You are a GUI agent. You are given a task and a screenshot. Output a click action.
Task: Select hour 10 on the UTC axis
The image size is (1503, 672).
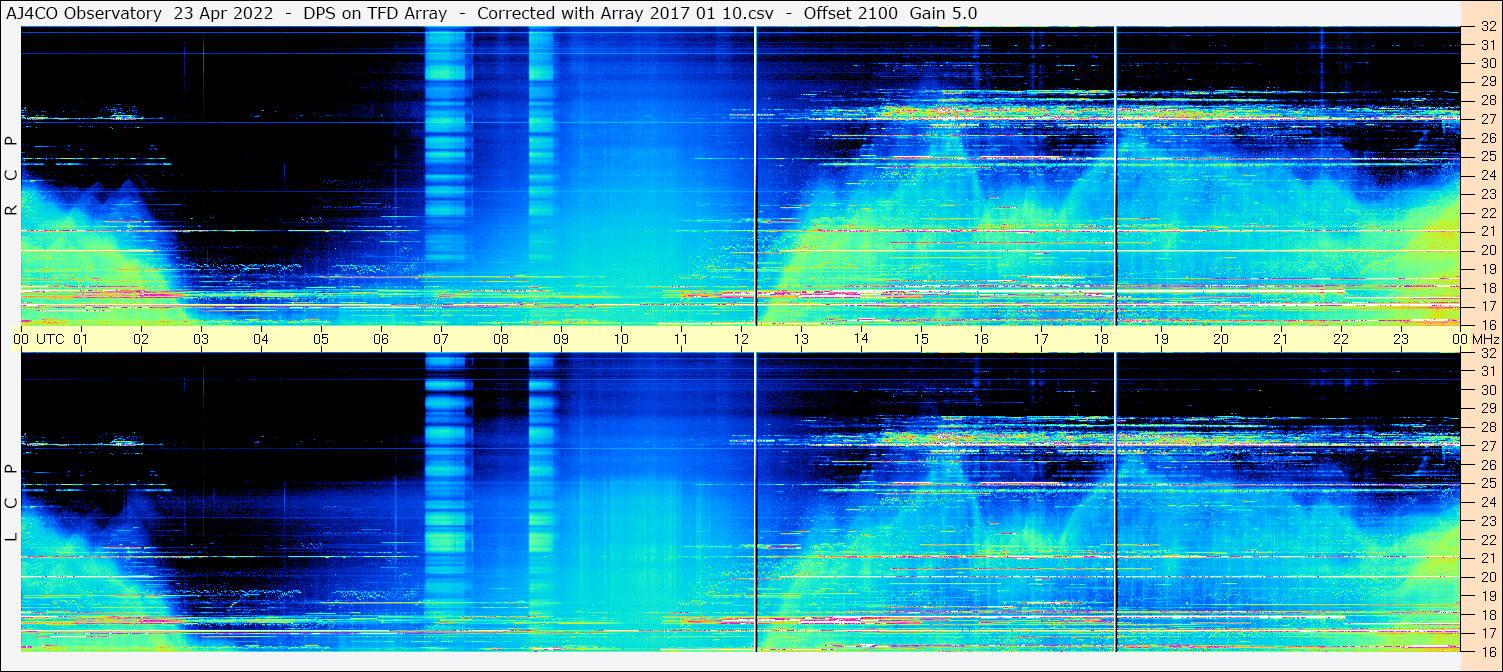click(621, 339)
